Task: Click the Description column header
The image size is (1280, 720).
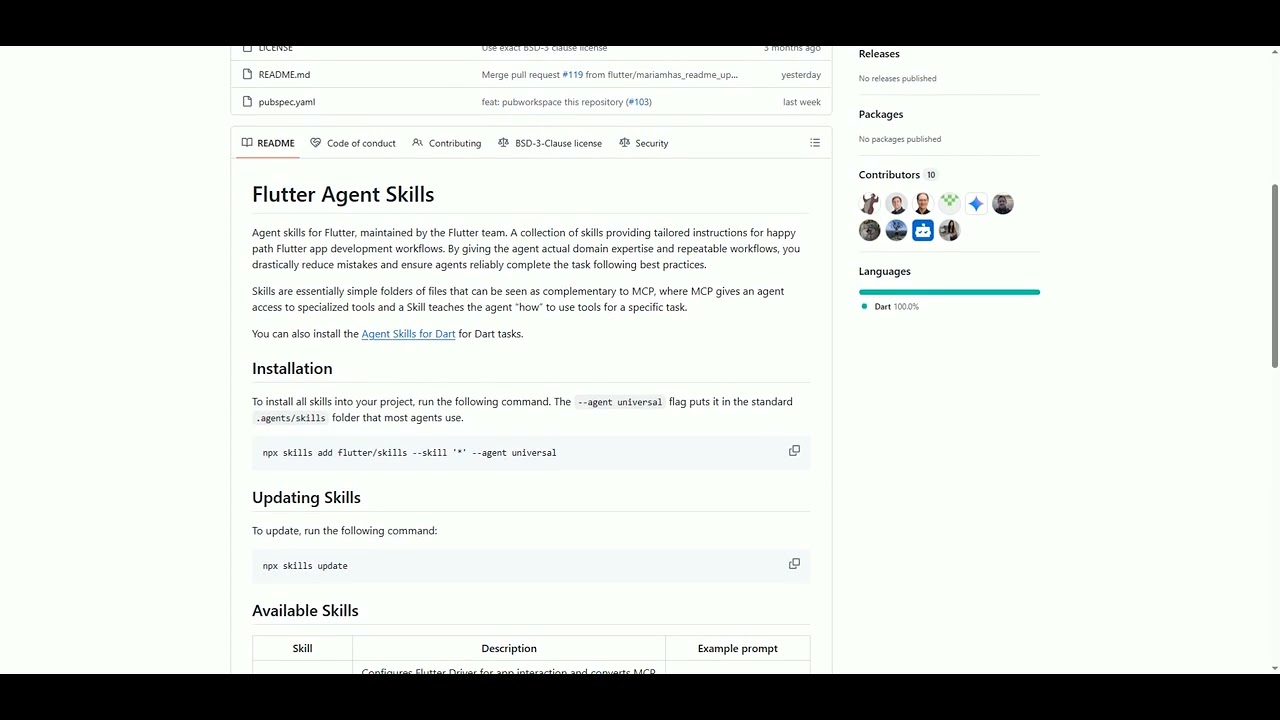Action: click(509, 649)
